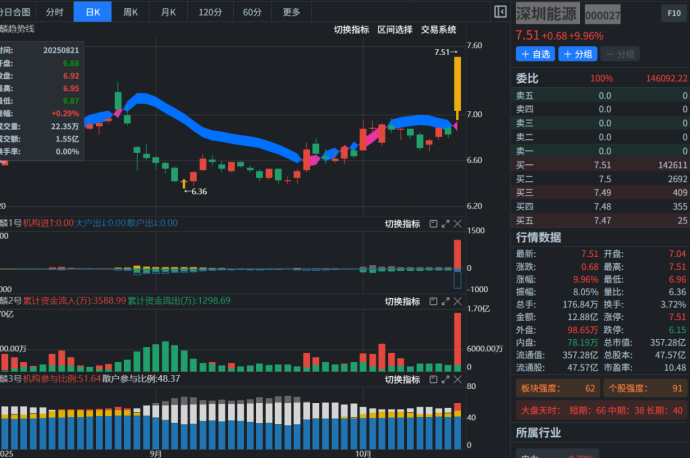Click window icon of first indicator panel
This screenshot has width=691, height=459.
[433, 223]
